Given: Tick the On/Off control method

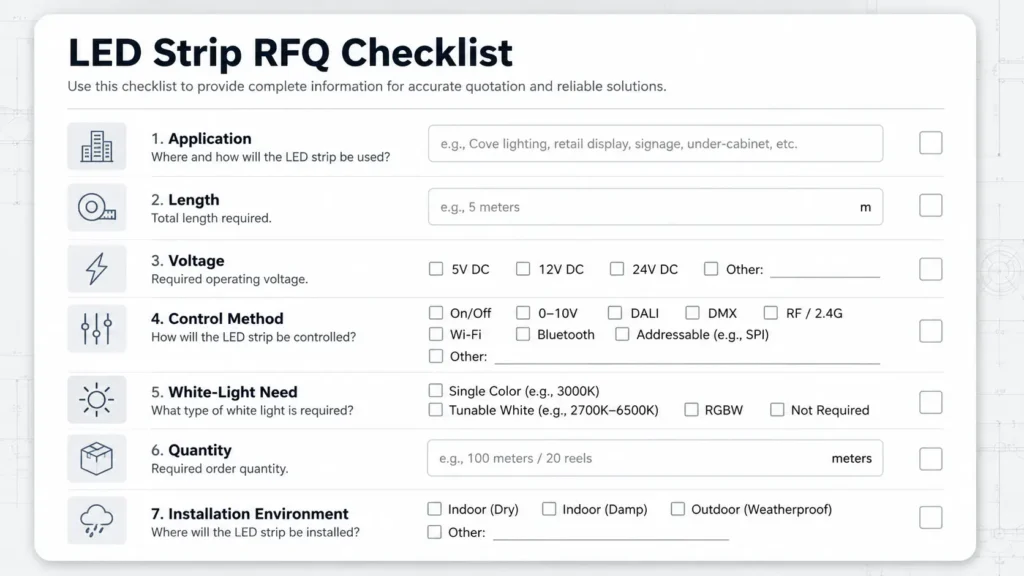Looking at the screenshot, I should click(436, 313).
